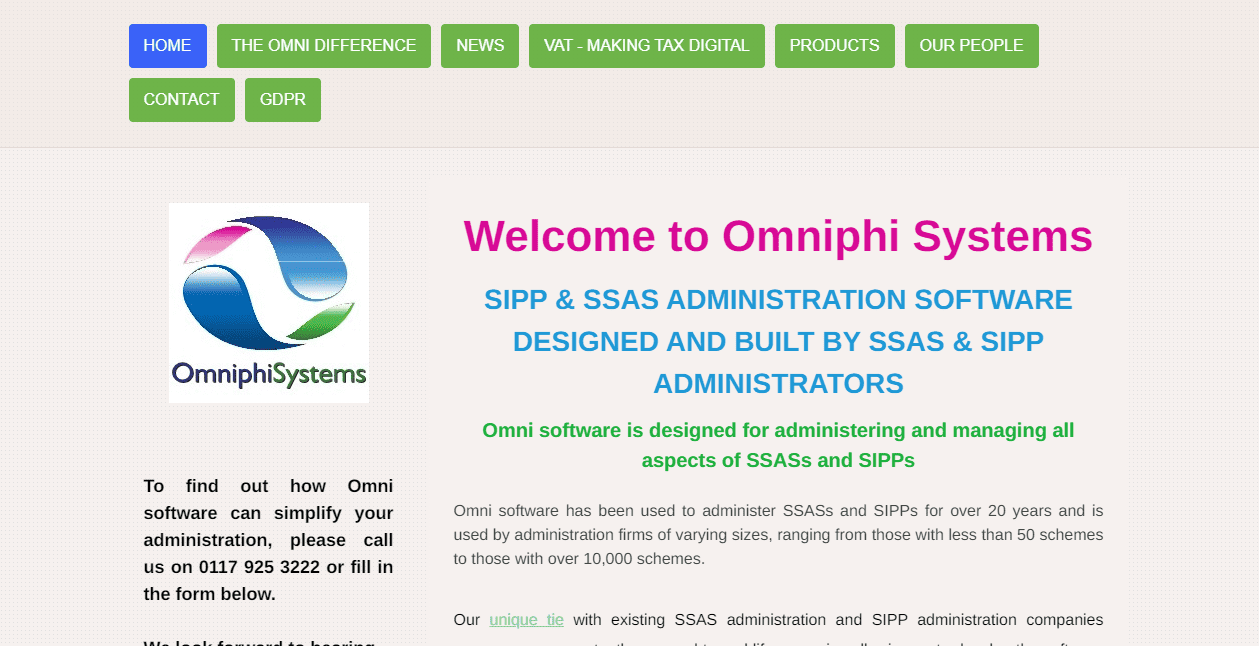Click the line mentioning '0117 925 3222'
The height and width of the screenshot is (646, 1259).
coord(269,567)
